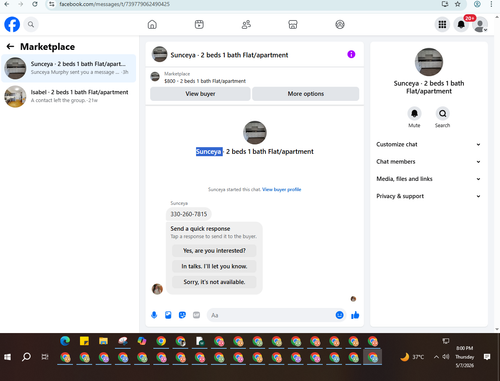500x381 pixels.
Task: Open the clock showing 8:00 PM Thursday
Action: click(x=465, y=357)
